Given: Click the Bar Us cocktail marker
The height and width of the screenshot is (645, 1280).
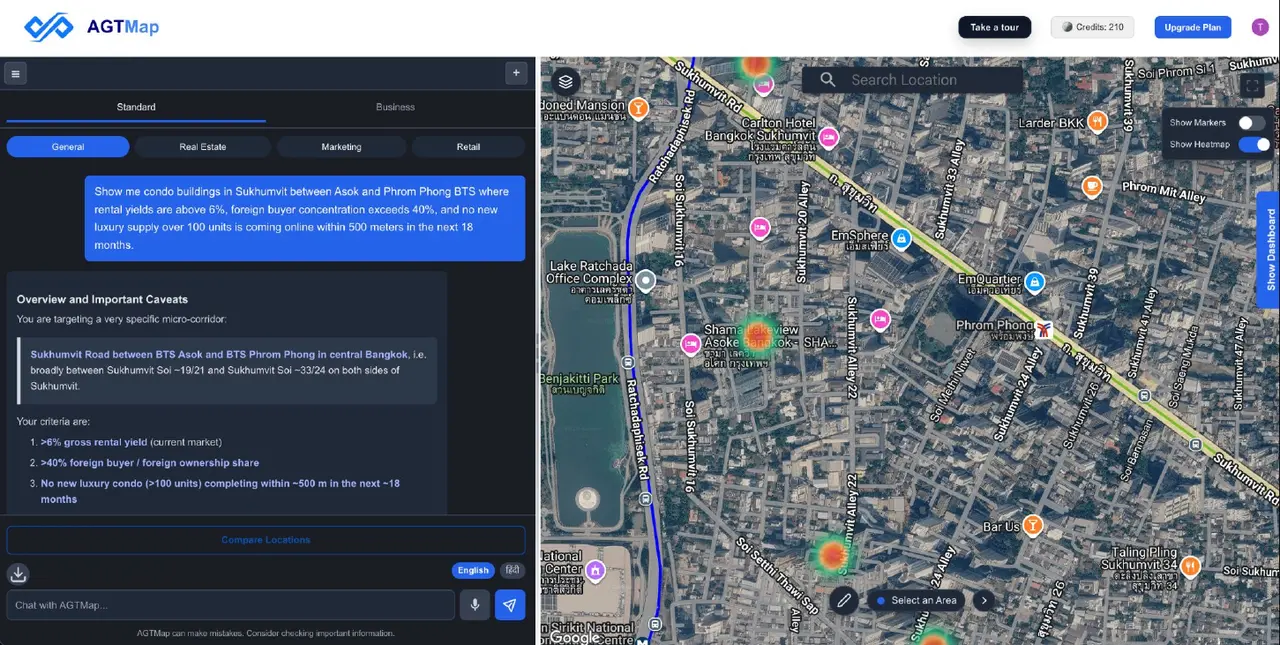Looking at the screenshot, I should [1032, 525].
